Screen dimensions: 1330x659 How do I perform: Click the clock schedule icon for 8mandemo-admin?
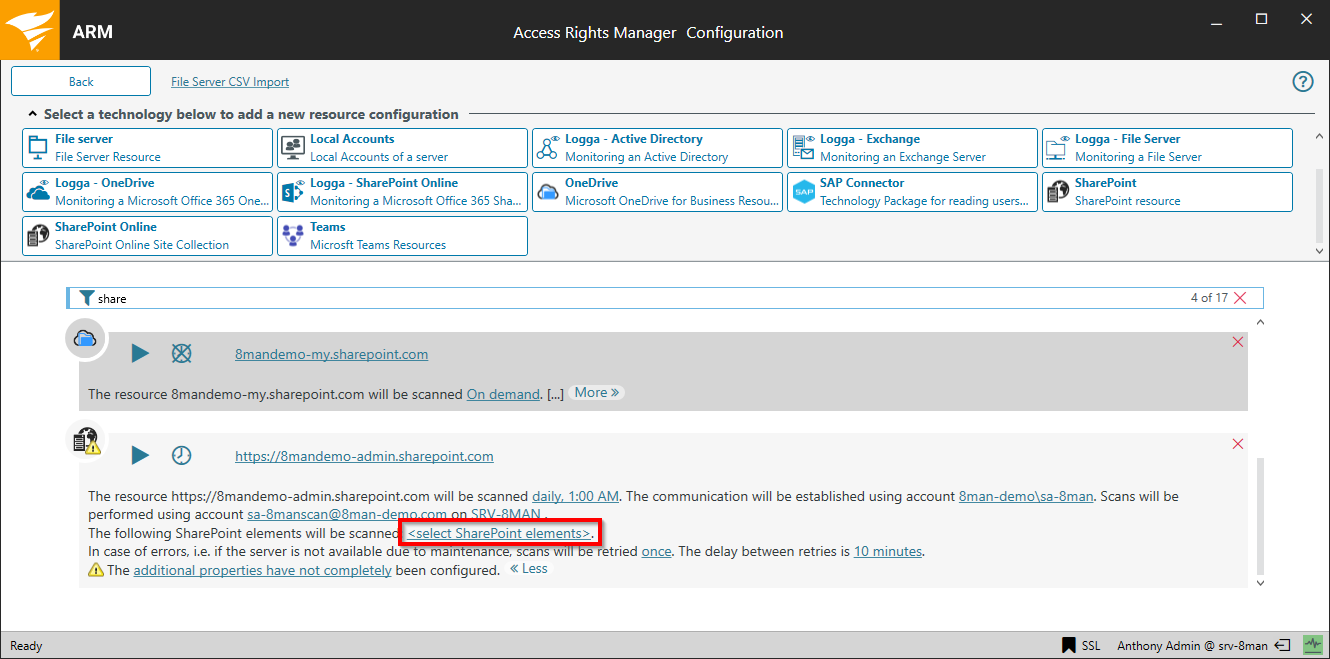[x=181, y=455]
